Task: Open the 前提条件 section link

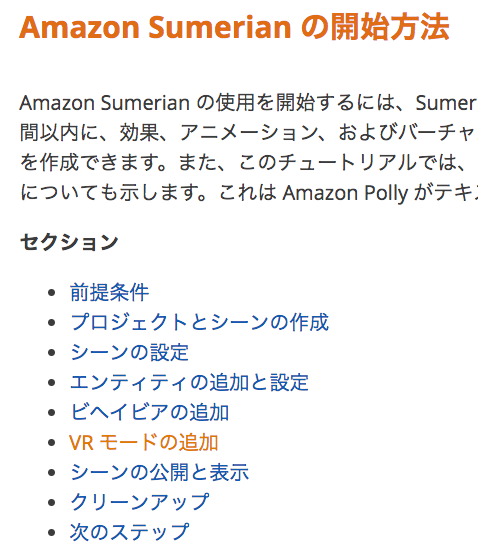Action: click(109, 293)
